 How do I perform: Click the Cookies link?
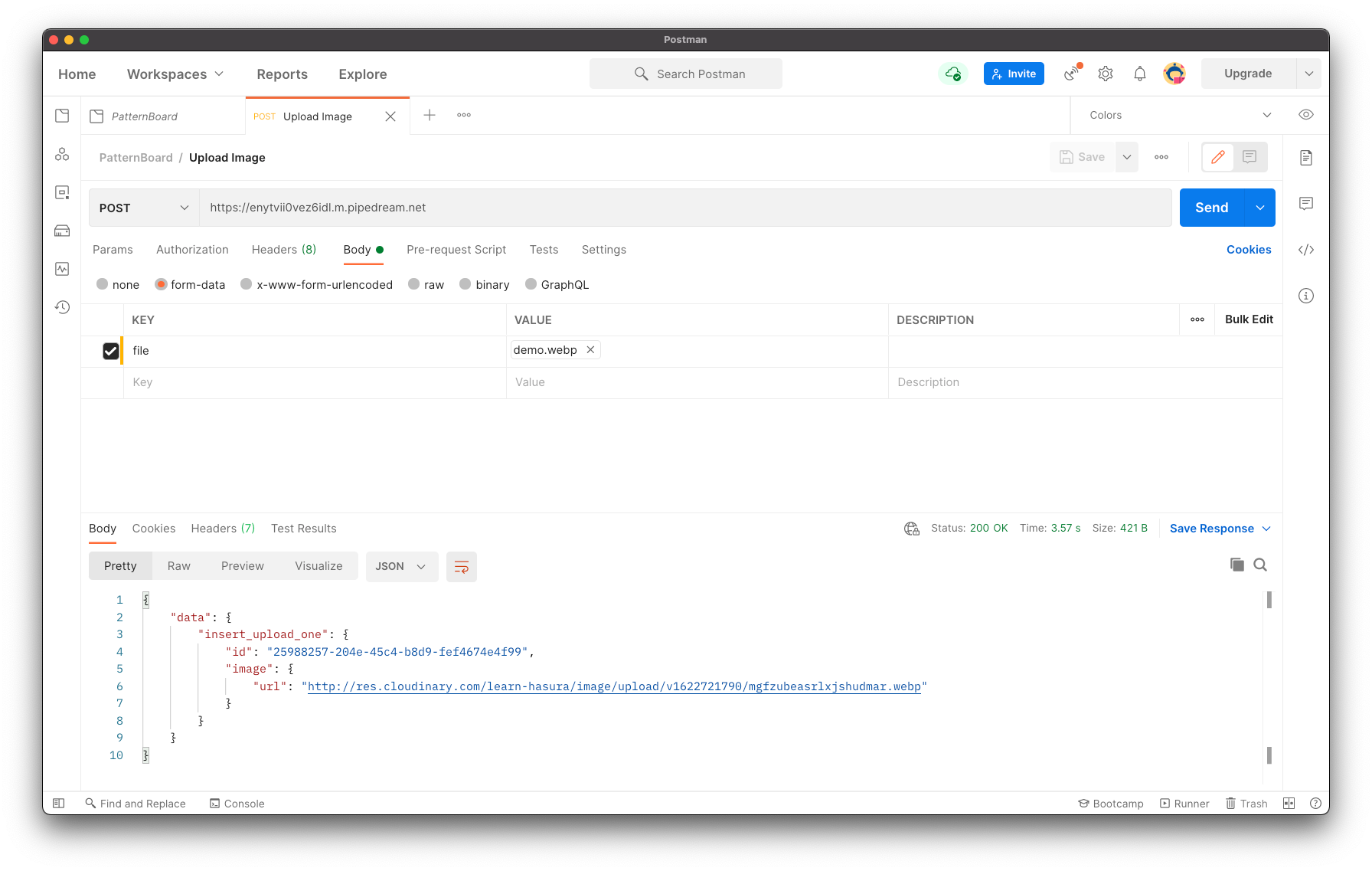pos(1249,250)
